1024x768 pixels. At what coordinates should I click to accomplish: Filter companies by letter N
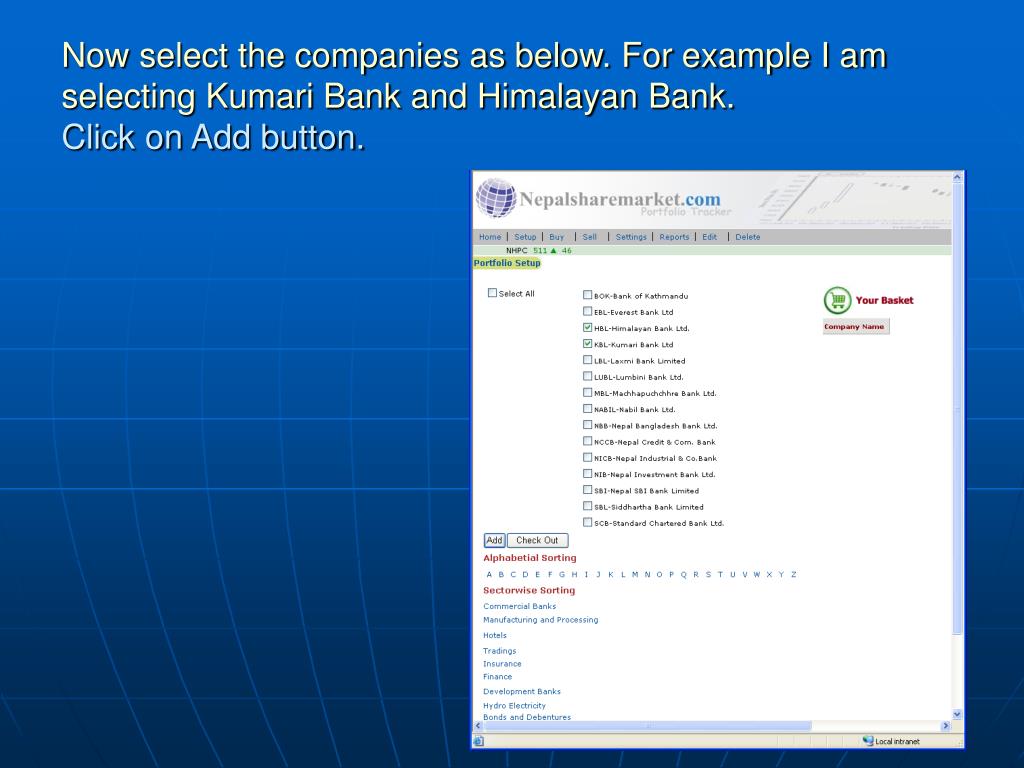[x=647, y=575]
